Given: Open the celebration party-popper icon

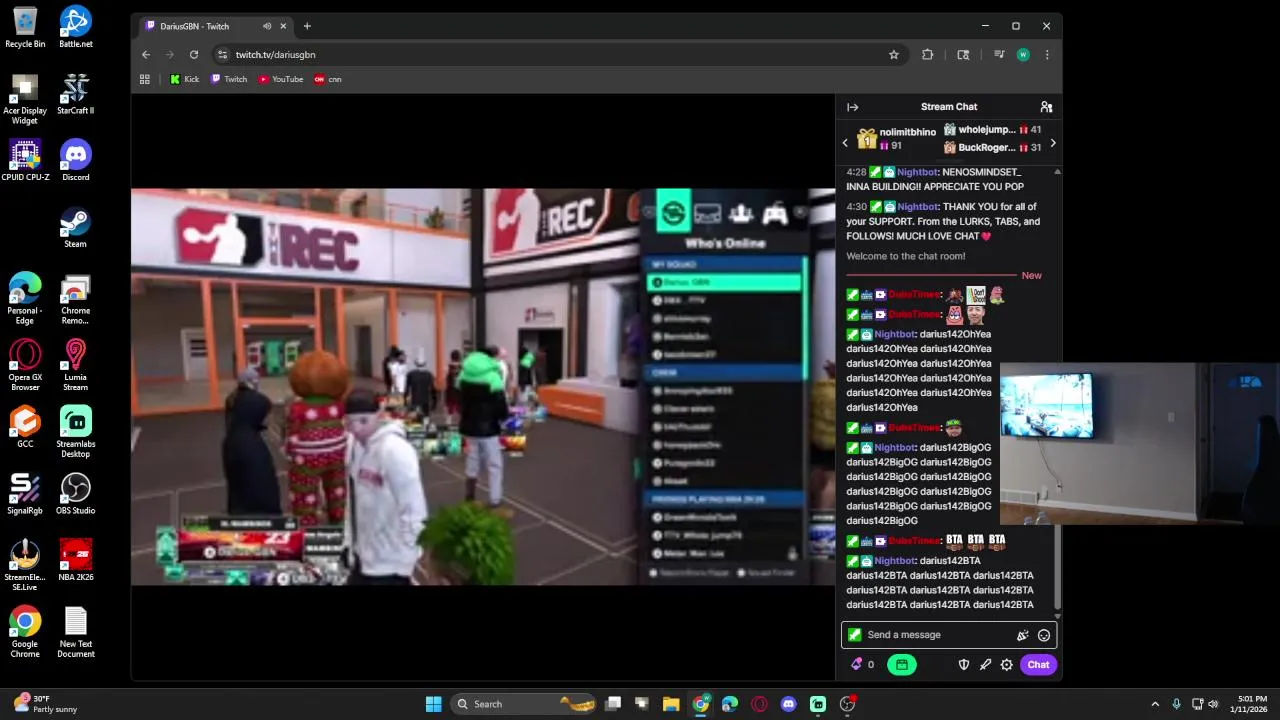Looking at the screenshot, I should pos(1022,635).
